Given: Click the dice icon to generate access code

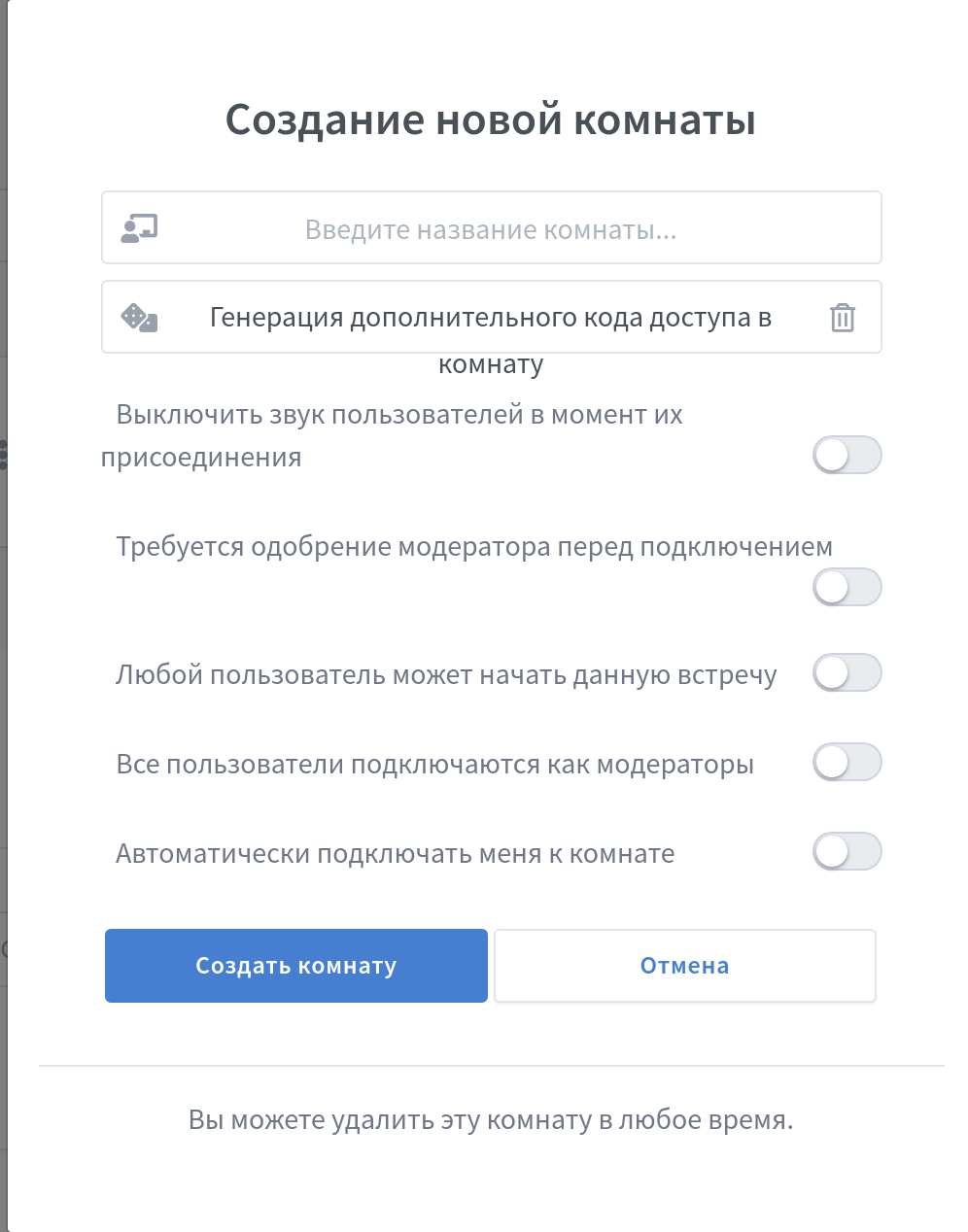Looking at the screenshot, I should pyautogui.click(x=139, y=318).
